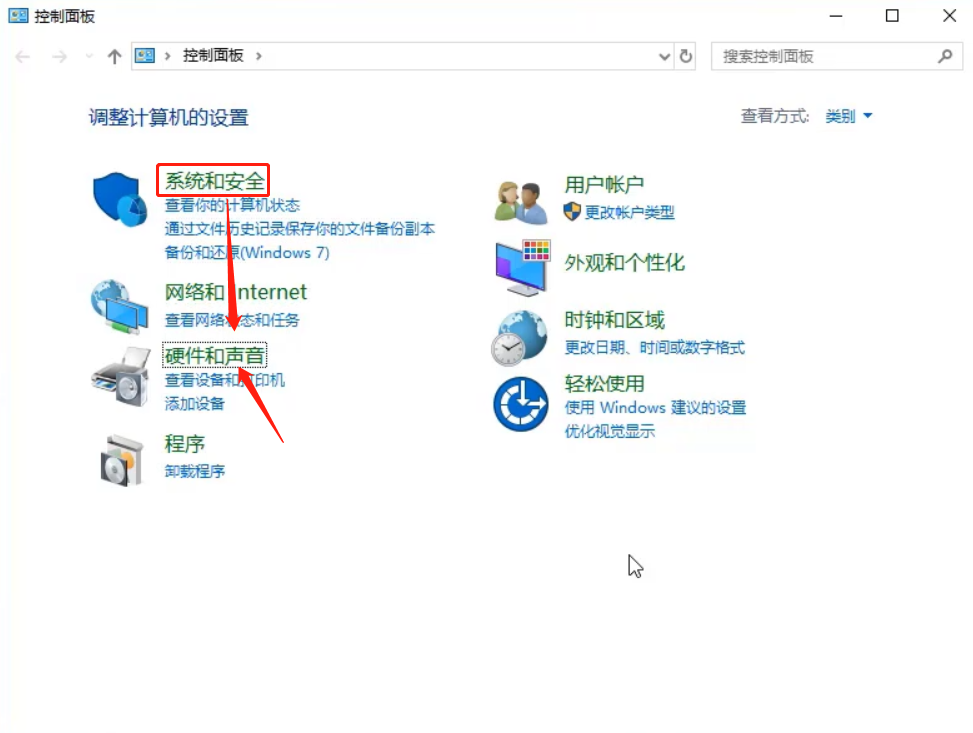
Task: Click the Ease of Access blue circle icon
Action: click(x=521, y=404)
